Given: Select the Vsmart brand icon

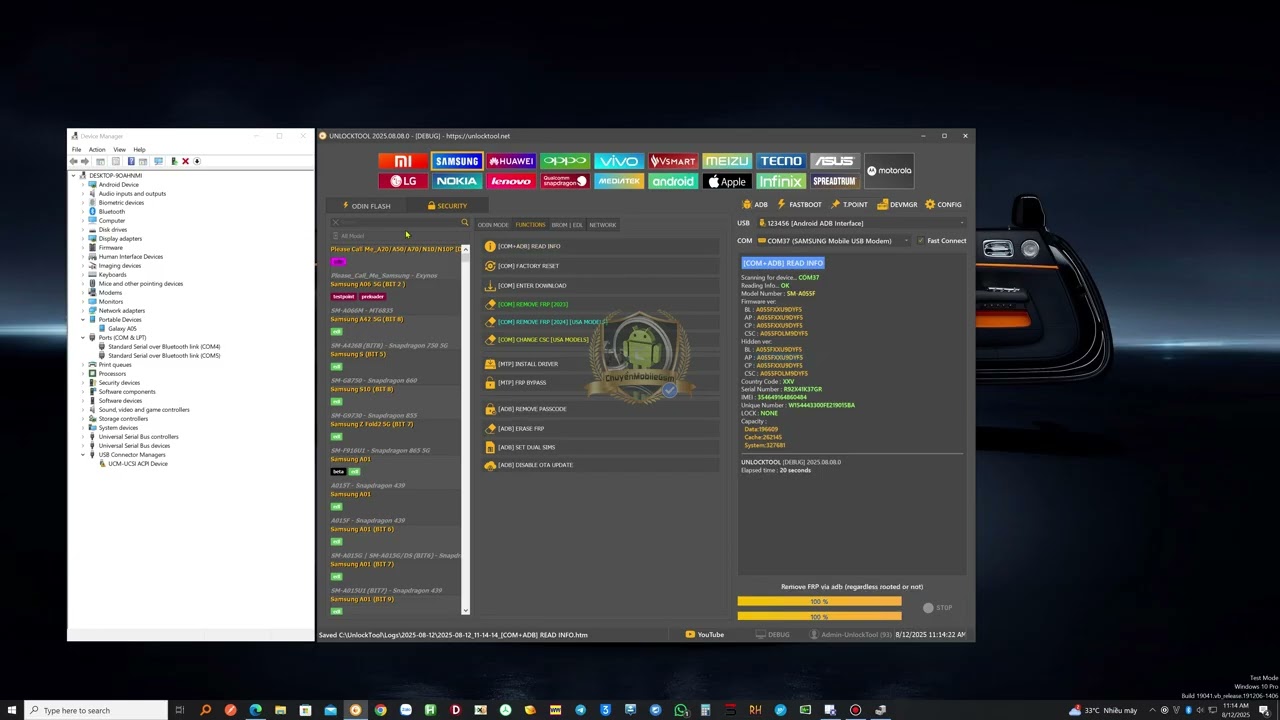Looking at the screenshot, I should coord(673,161).
